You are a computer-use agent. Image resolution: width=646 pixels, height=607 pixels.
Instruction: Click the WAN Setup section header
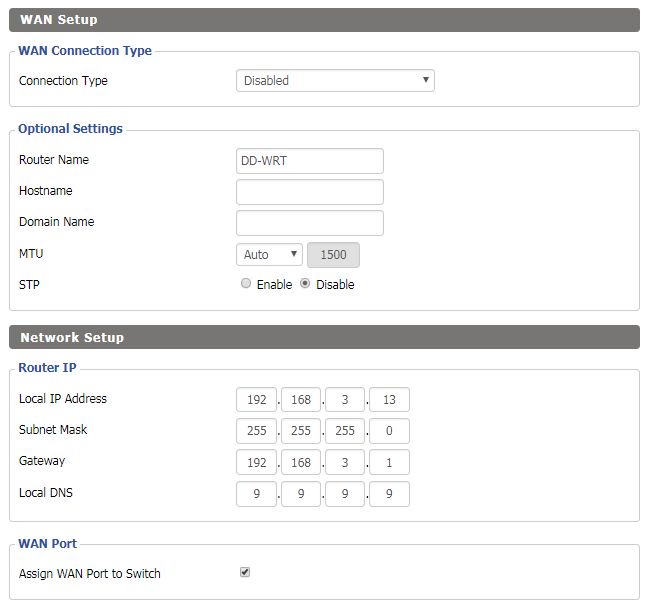324,20
